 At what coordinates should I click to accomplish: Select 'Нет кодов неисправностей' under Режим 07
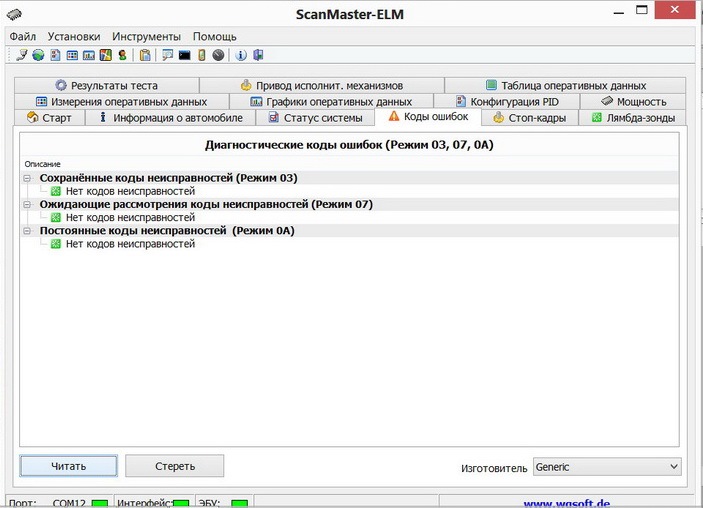(x=130, y=217)
